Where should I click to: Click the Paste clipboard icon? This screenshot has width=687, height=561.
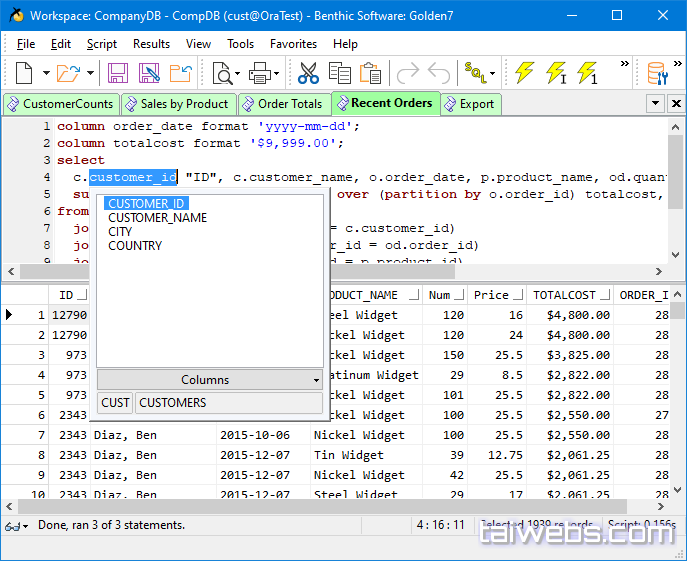[370, 73]
